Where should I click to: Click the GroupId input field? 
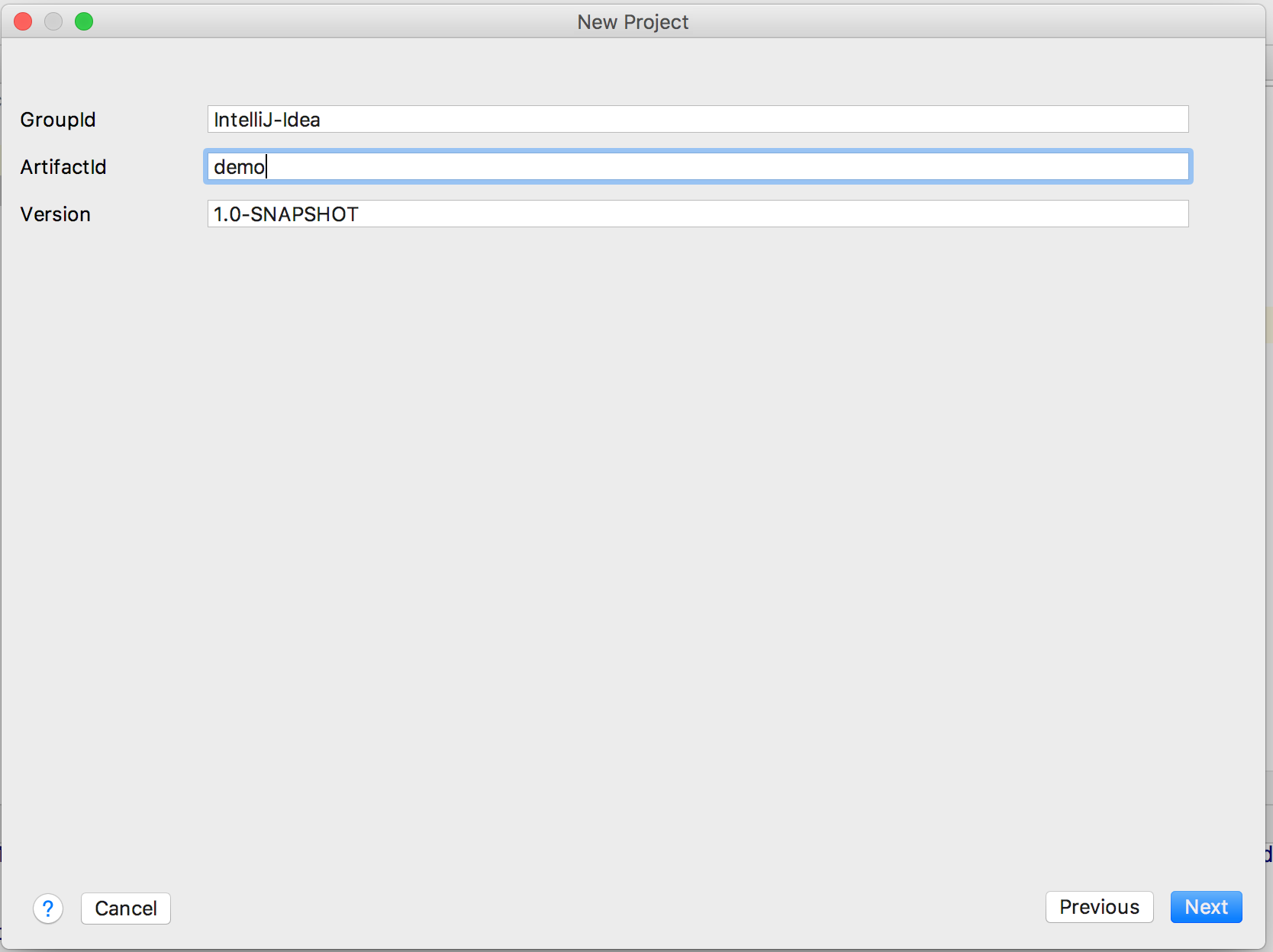(x=698, y=119)
